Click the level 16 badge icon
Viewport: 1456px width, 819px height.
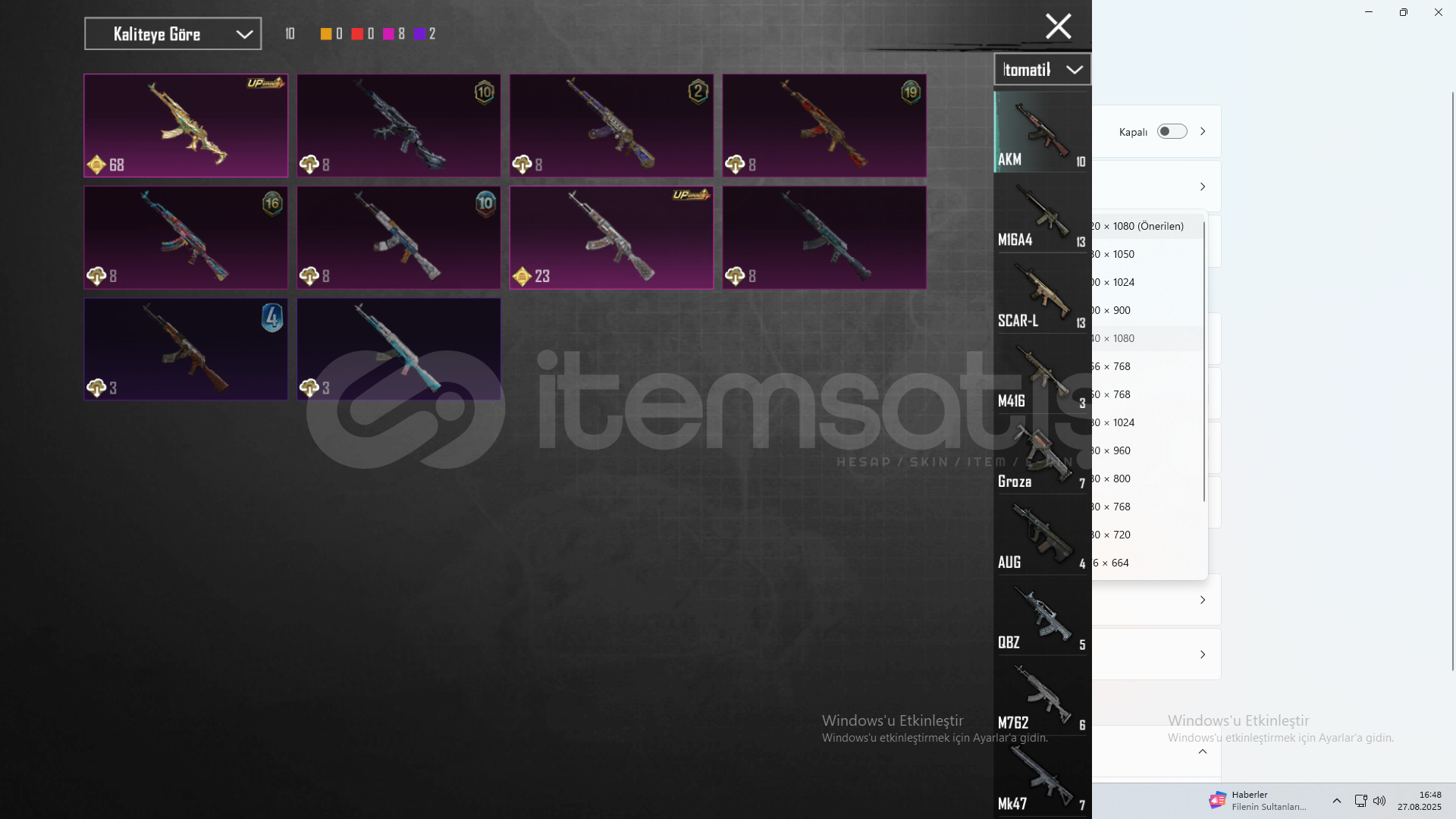(272, 203)
